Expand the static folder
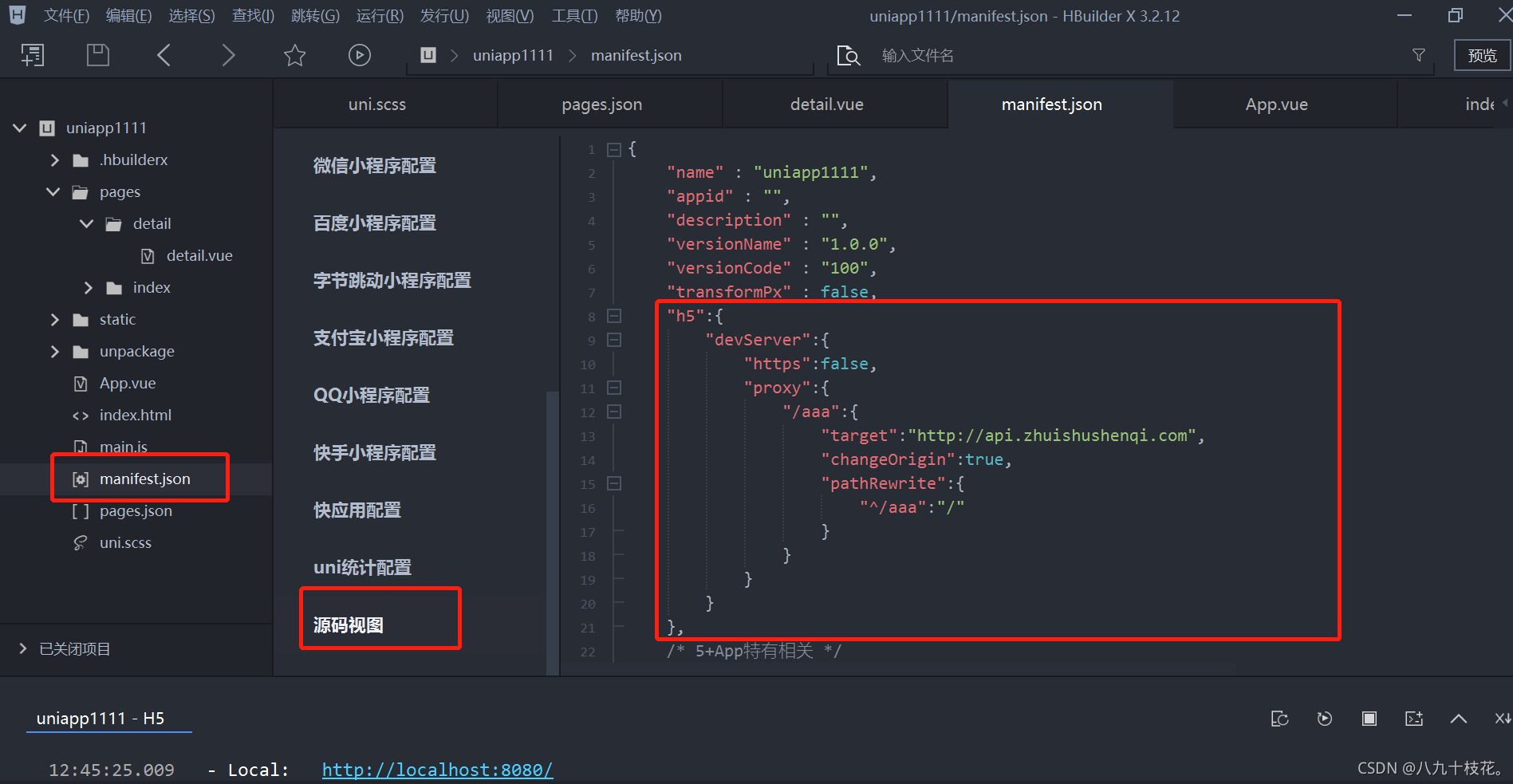The width and height of the screenshot is (1513, 784). (54, 320)
